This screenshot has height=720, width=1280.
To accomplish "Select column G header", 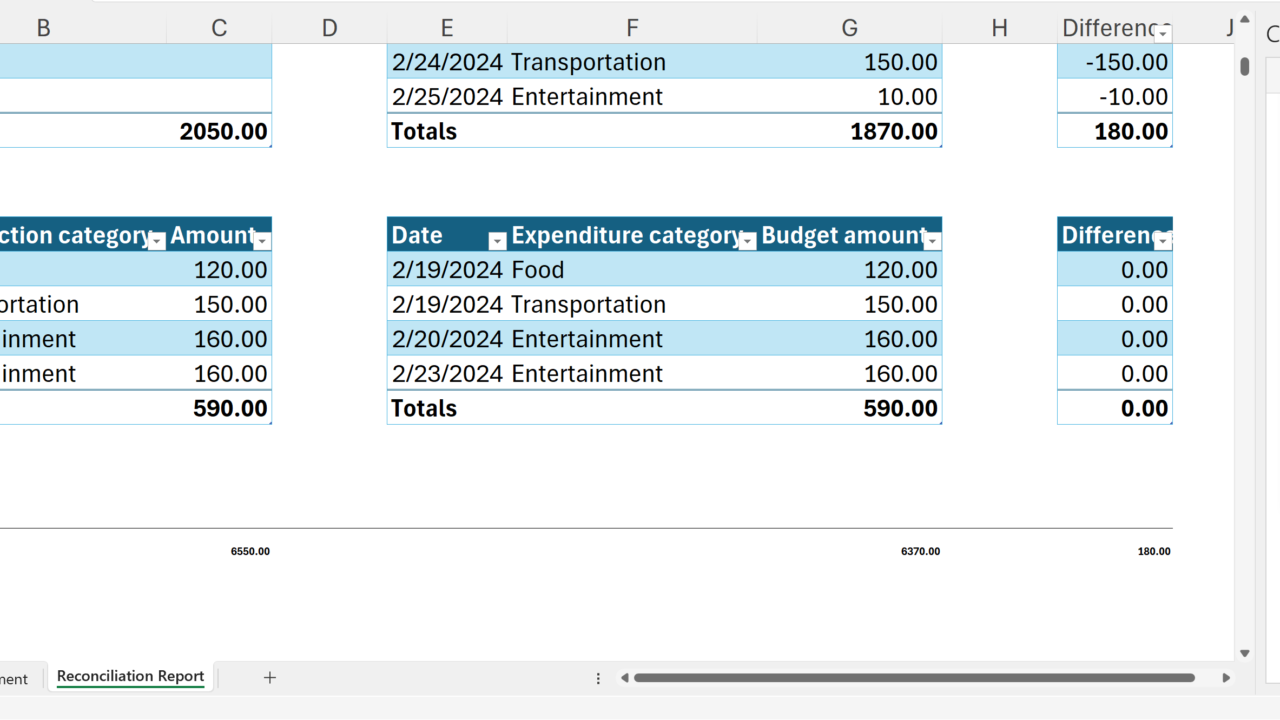I will point(849,28).
